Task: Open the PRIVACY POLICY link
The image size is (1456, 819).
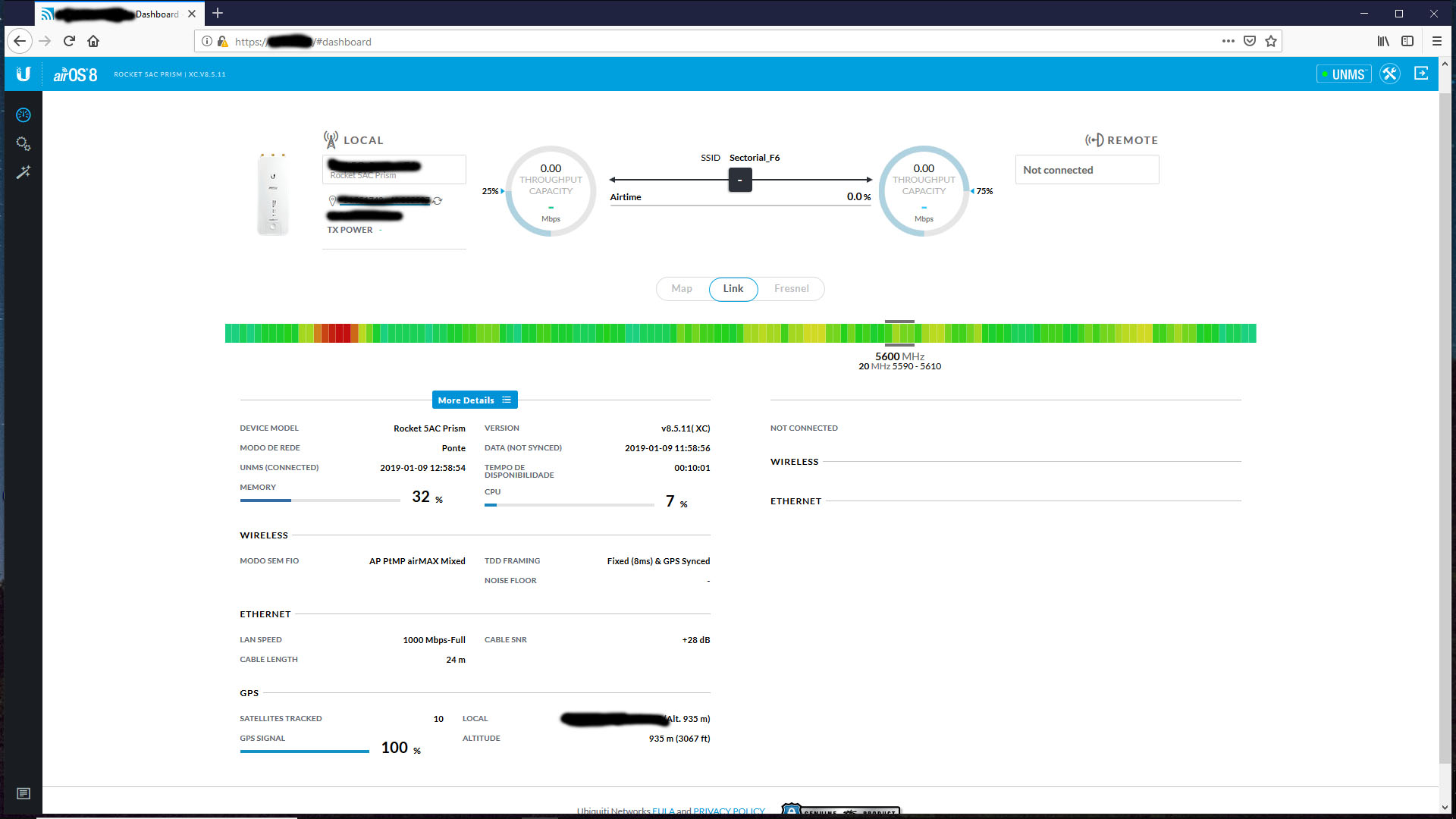Action: pyautogui.click(x=728, y=811)
